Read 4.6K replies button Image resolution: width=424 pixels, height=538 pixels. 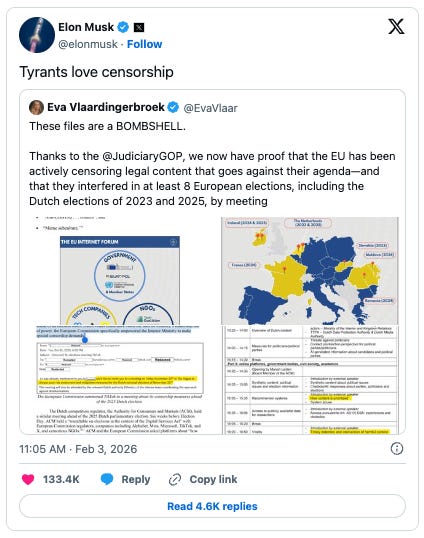(x=212, y=506)
